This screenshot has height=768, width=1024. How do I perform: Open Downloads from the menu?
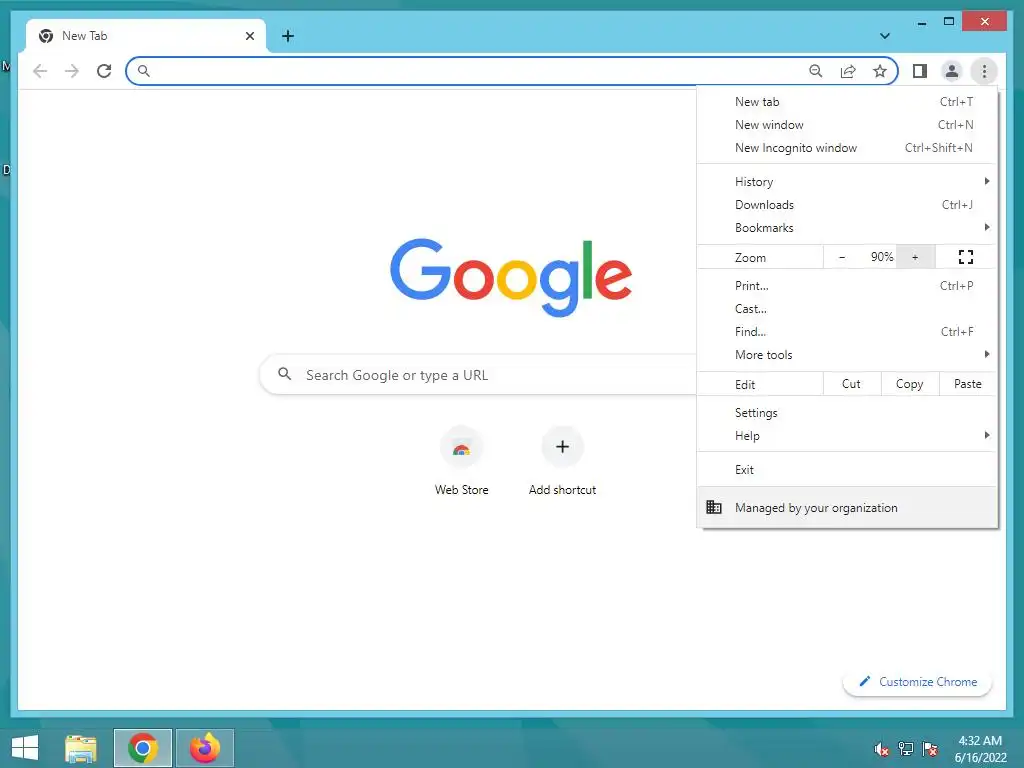coord(847,204)
